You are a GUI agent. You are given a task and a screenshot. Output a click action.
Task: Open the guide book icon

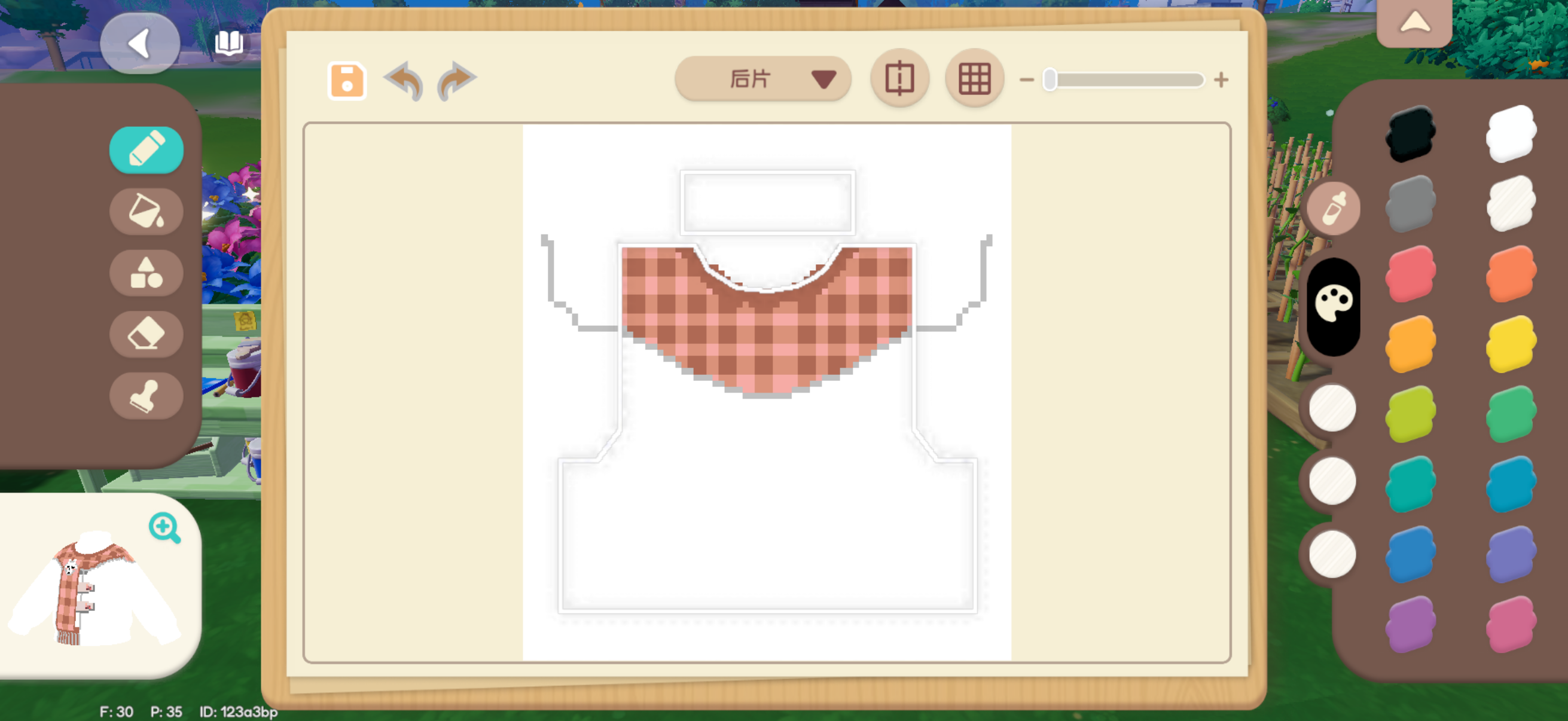[x=229, y=42]
